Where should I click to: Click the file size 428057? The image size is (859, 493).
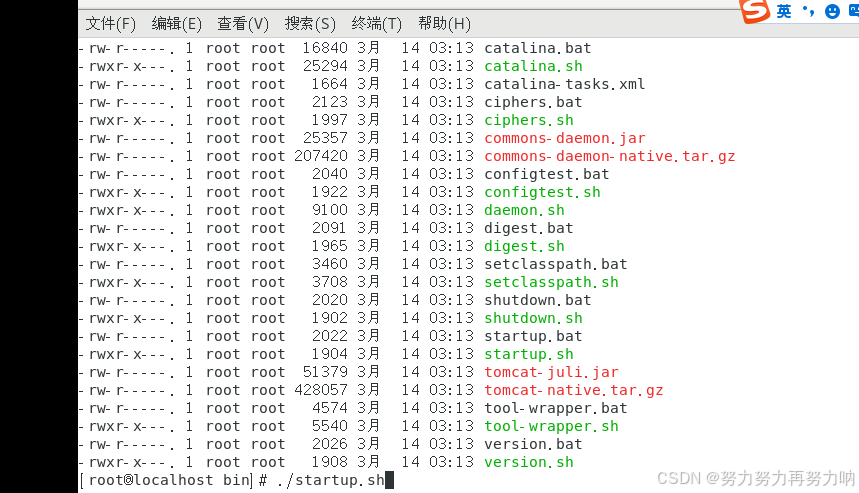coord(320,391)
